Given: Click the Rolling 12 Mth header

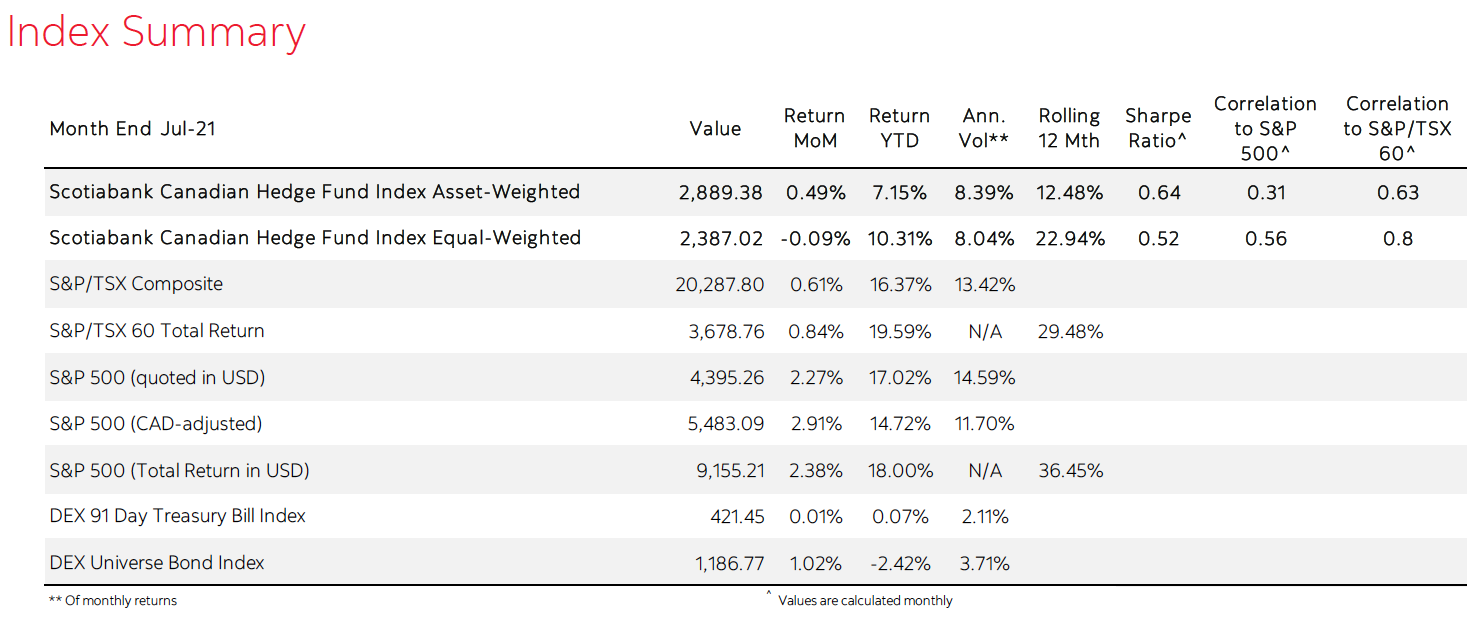Looking at the screenshot, I should [1069, 129].
